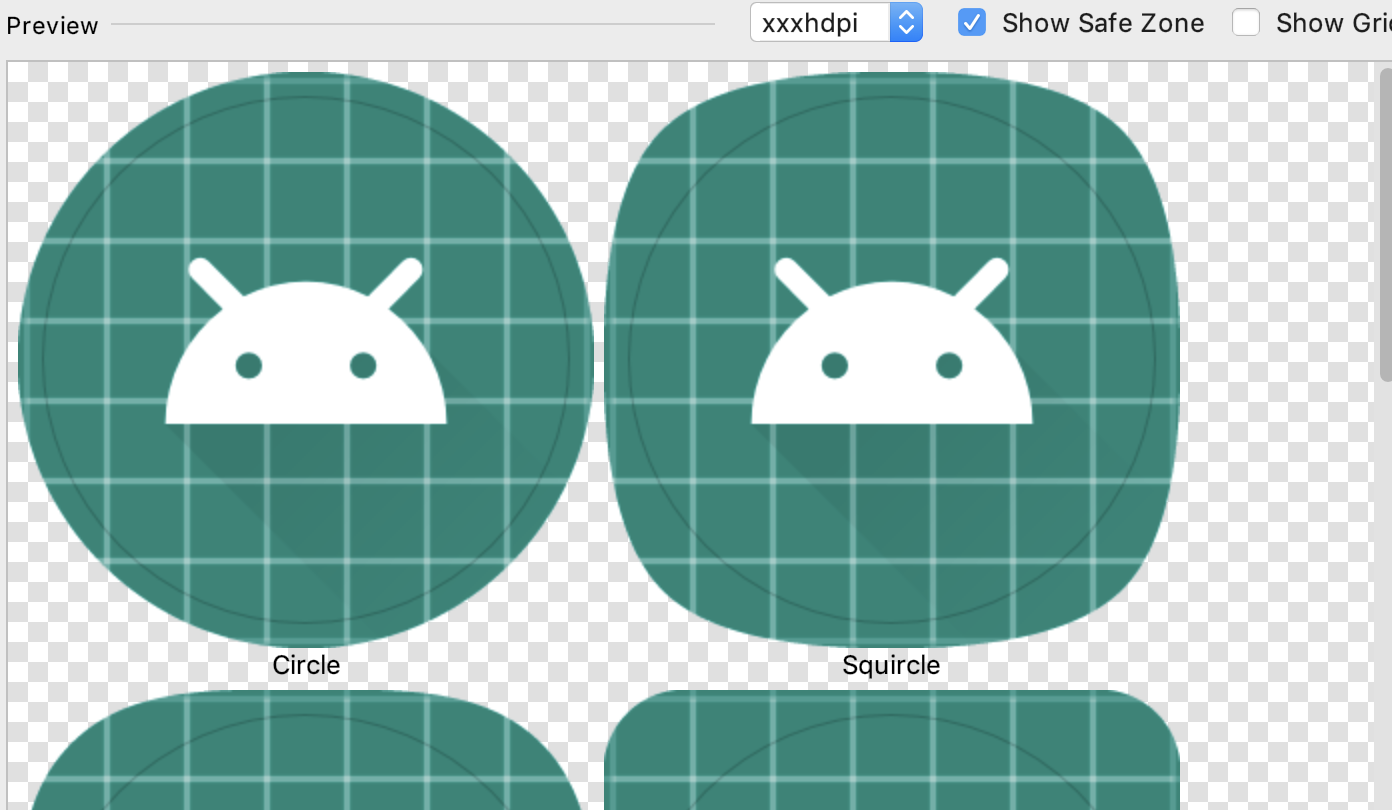1392x810 pixels.
Task: Click the down arrow on the density stepper
Action: point(906,29)
